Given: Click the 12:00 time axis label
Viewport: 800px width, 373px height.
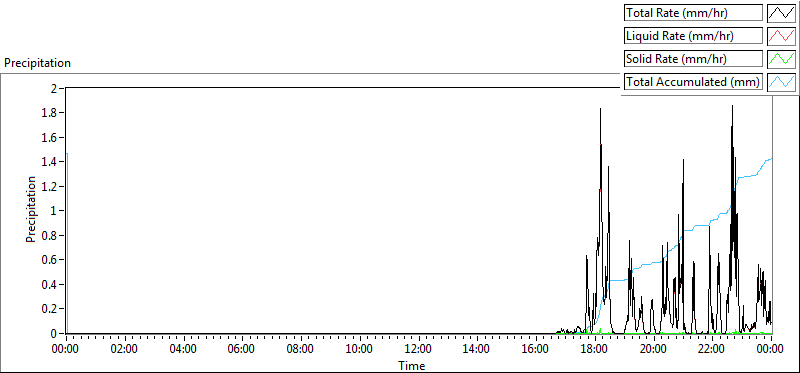Looking at the screenshot, I should tap(418, 350).
